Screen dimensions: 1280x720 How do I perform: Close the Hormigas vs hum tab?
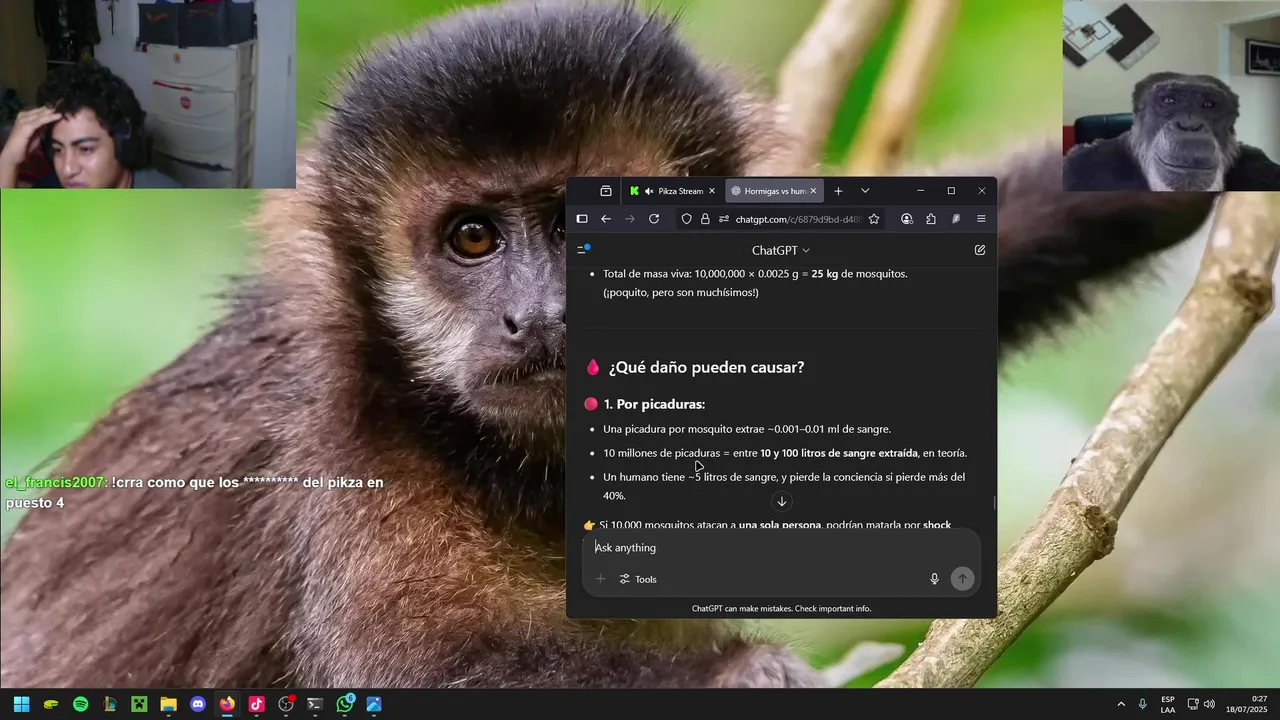[x=813, y=191]
